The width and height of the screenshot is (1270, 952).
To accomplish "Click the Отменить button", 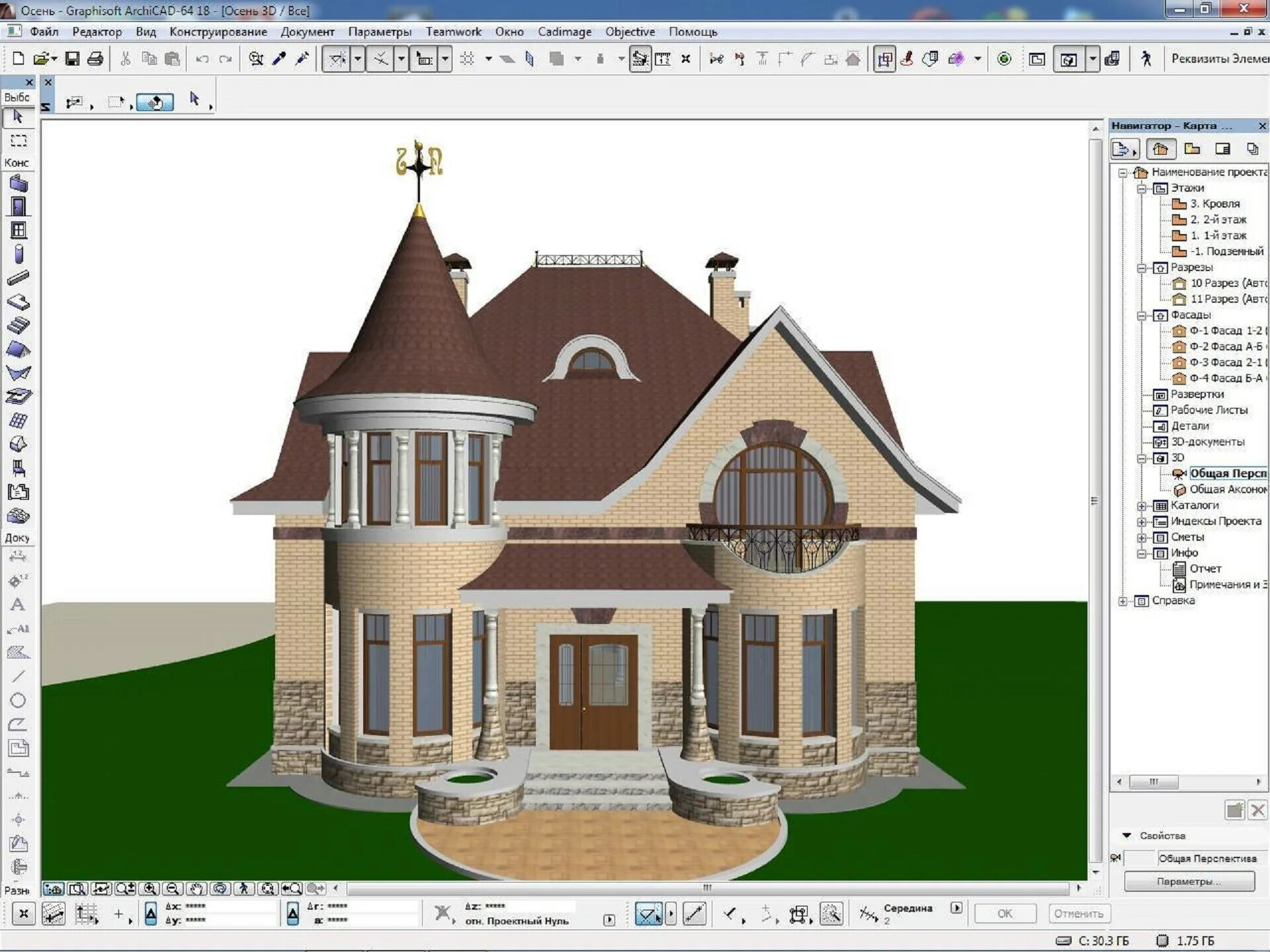I will tap(1078, 914).
